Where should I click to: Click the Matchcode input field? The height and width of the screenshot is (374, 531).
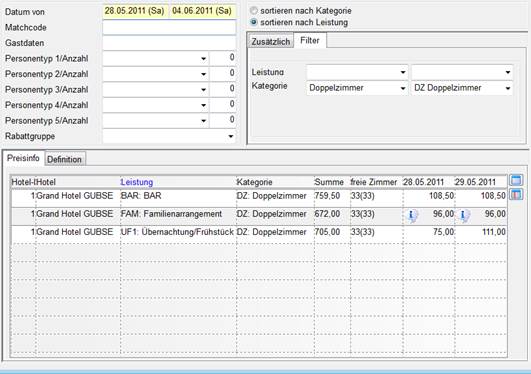click(169, 27)
